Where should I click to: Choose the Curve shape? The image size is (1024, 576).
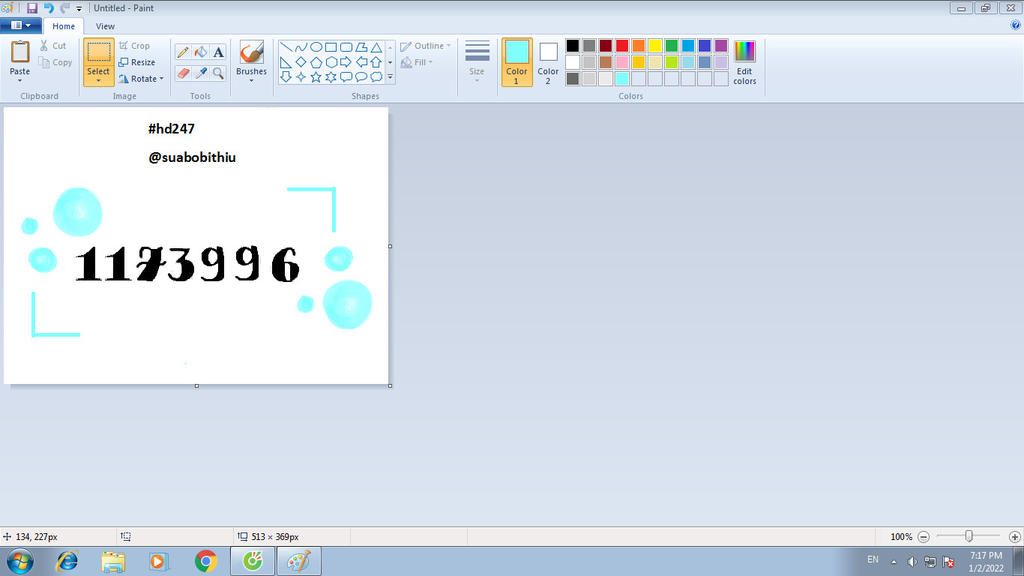coord(300,47)
